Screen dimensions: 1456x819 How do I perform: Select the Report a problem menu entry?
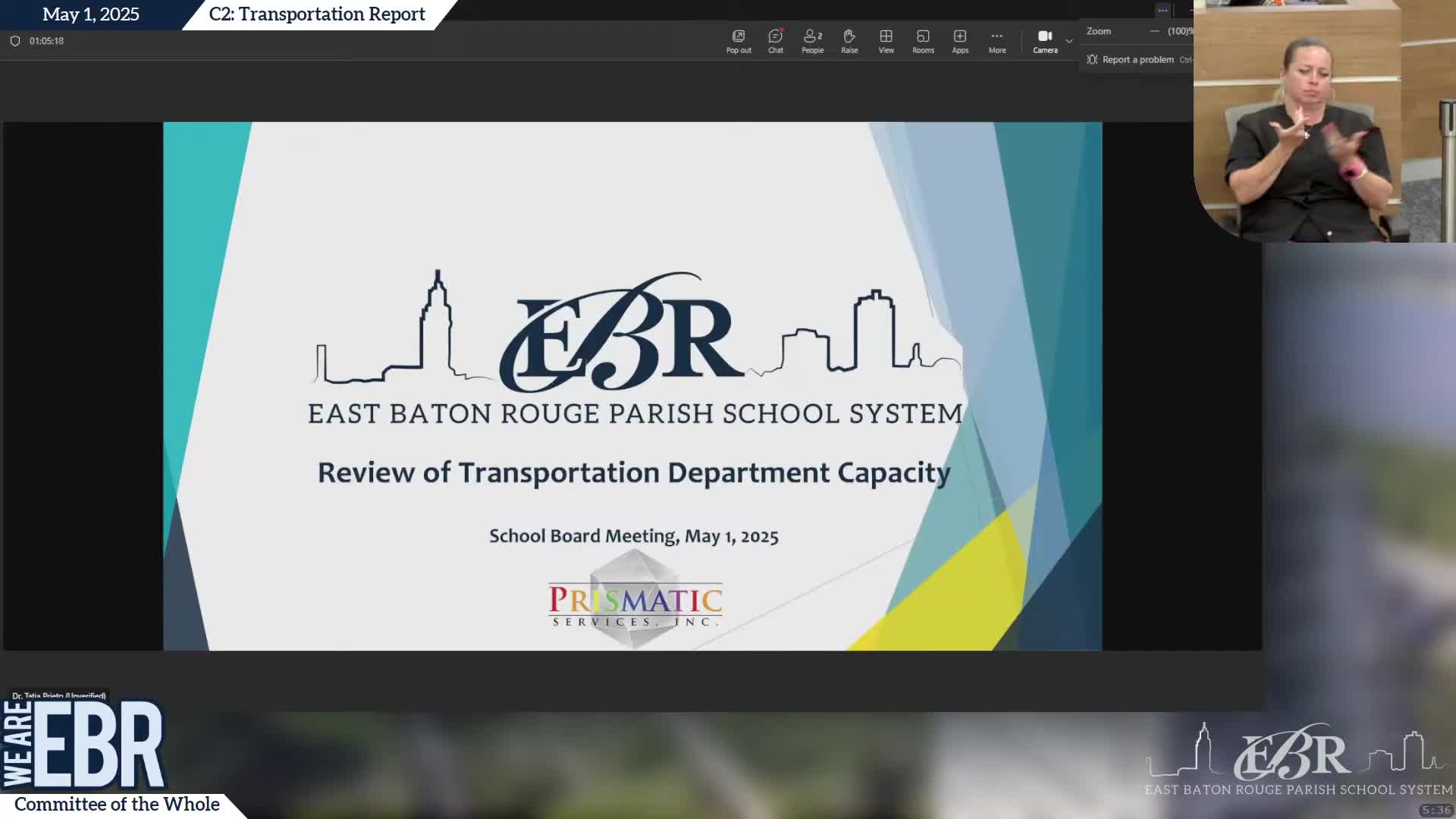point(1137,59)
